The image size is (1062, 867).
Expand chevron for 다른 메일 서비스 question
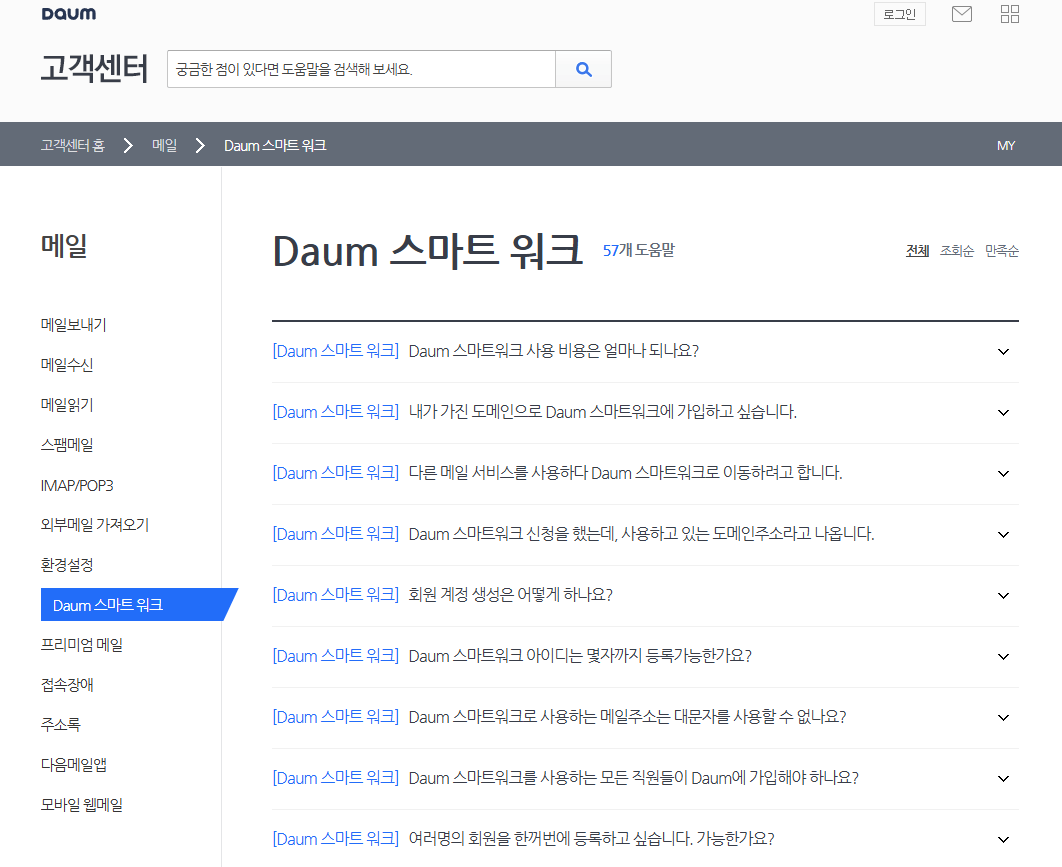[1003, 473]
